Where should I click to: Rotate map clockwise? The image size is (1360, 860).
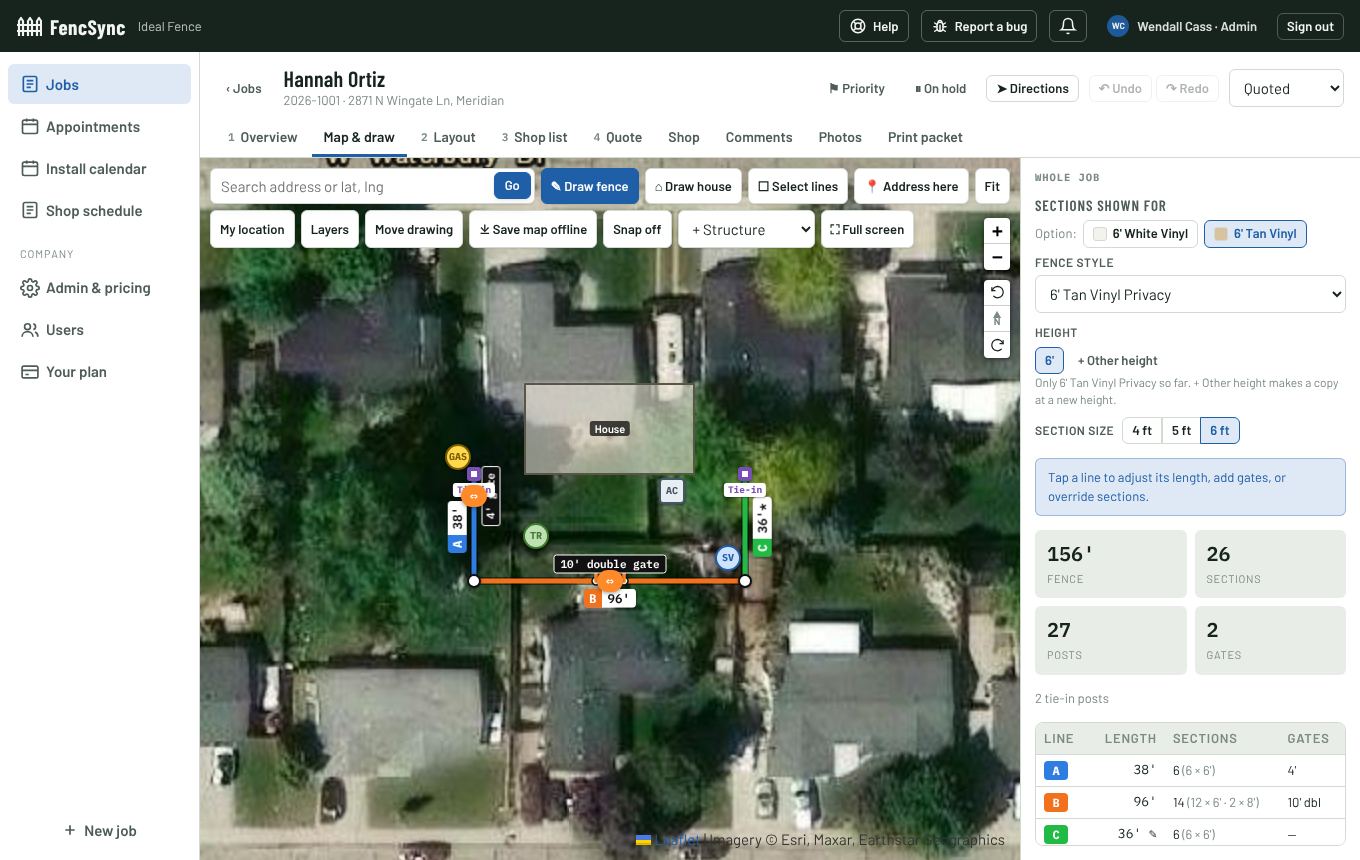pos(997,345)
